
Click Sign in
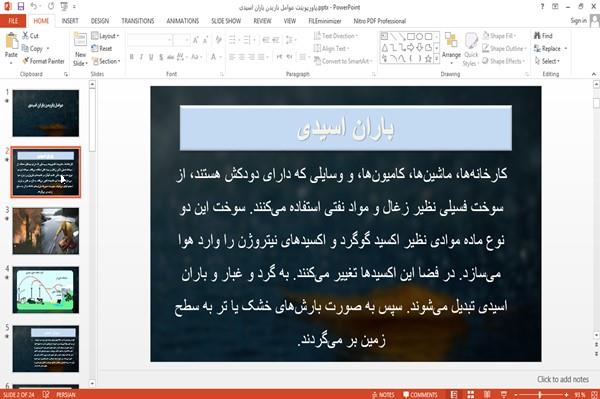pyautogui.click(x=578, y=21)
